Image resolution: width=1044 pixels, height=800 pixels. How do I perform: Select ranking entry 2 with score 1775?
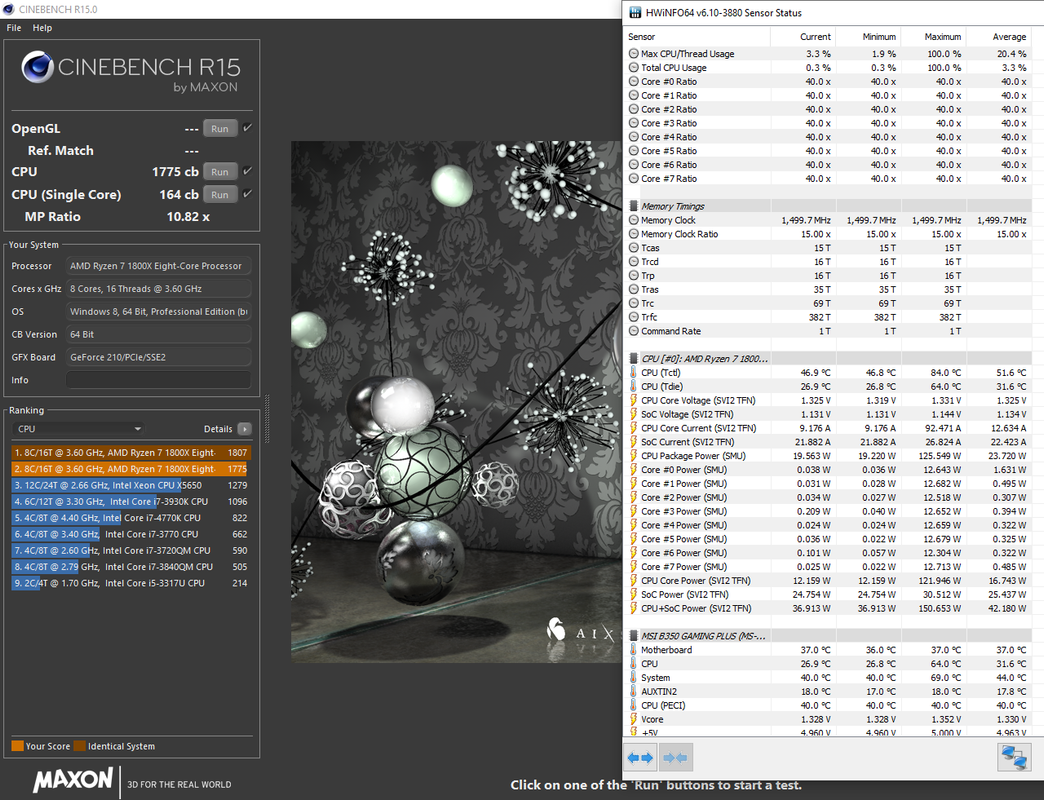130,469
